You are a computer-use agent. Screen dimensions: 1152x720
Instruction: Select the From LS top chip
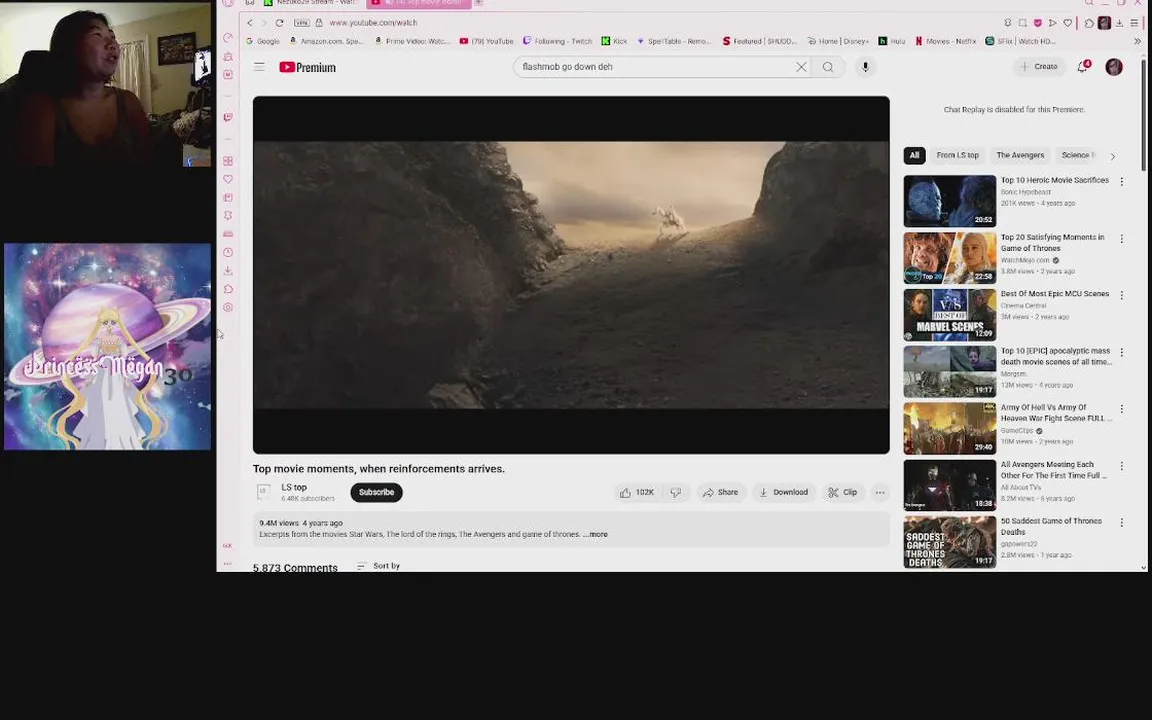957,155
